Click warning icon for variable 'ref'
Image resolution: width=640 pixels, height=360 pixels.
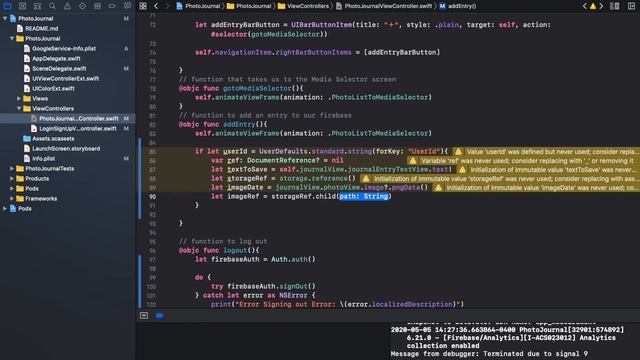click(413, 161)
